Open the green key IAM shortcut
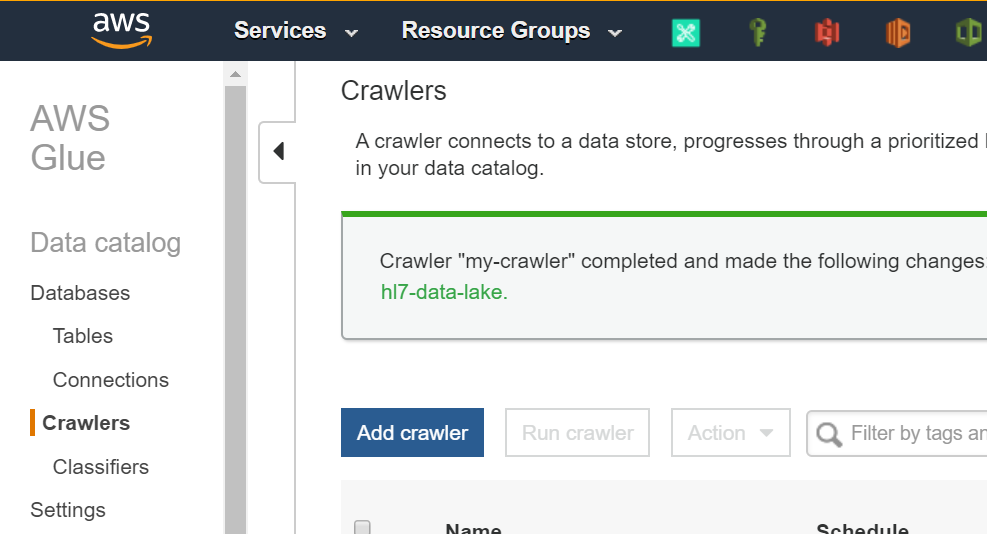The width and height of the screenshot is (987, 534). [x=758, y=32]
